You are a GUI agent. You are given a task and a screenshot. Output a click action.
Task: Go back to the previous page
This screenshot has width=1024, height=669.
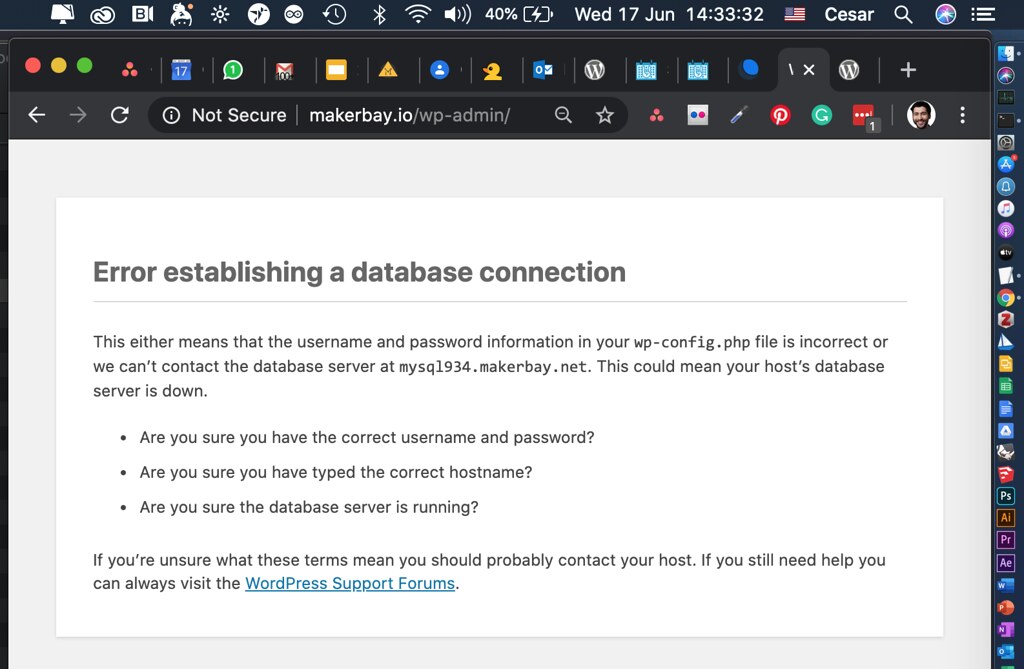[x=37, y=115]
